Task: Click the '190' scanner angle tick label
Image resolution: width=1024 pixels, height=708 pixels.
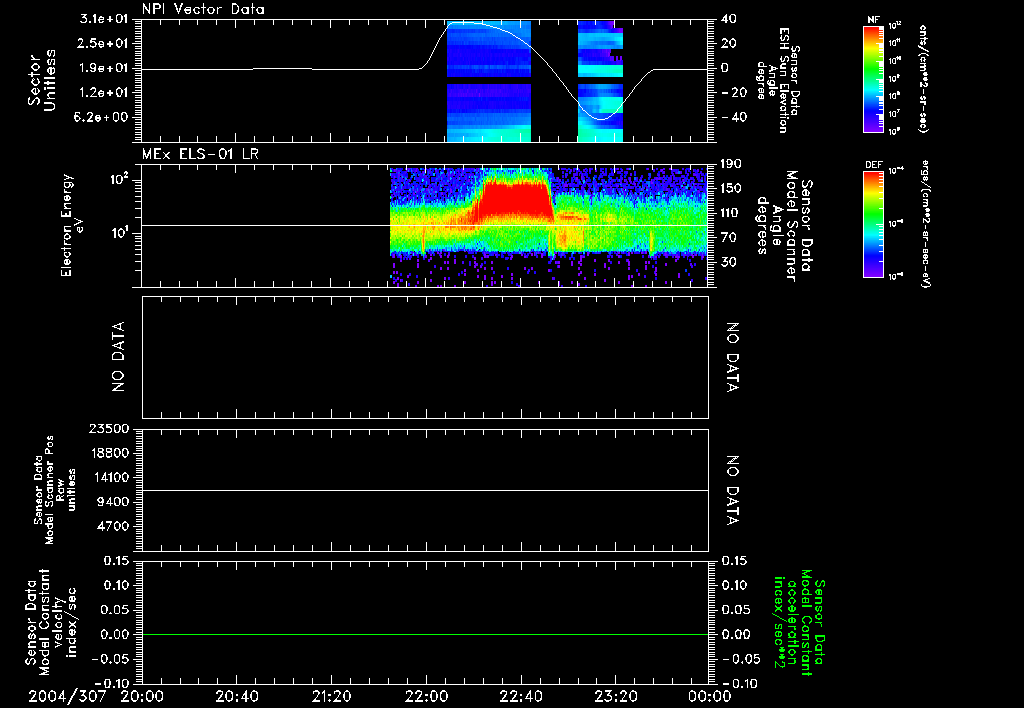Action: pyautogui.click(x=731, y=164)
